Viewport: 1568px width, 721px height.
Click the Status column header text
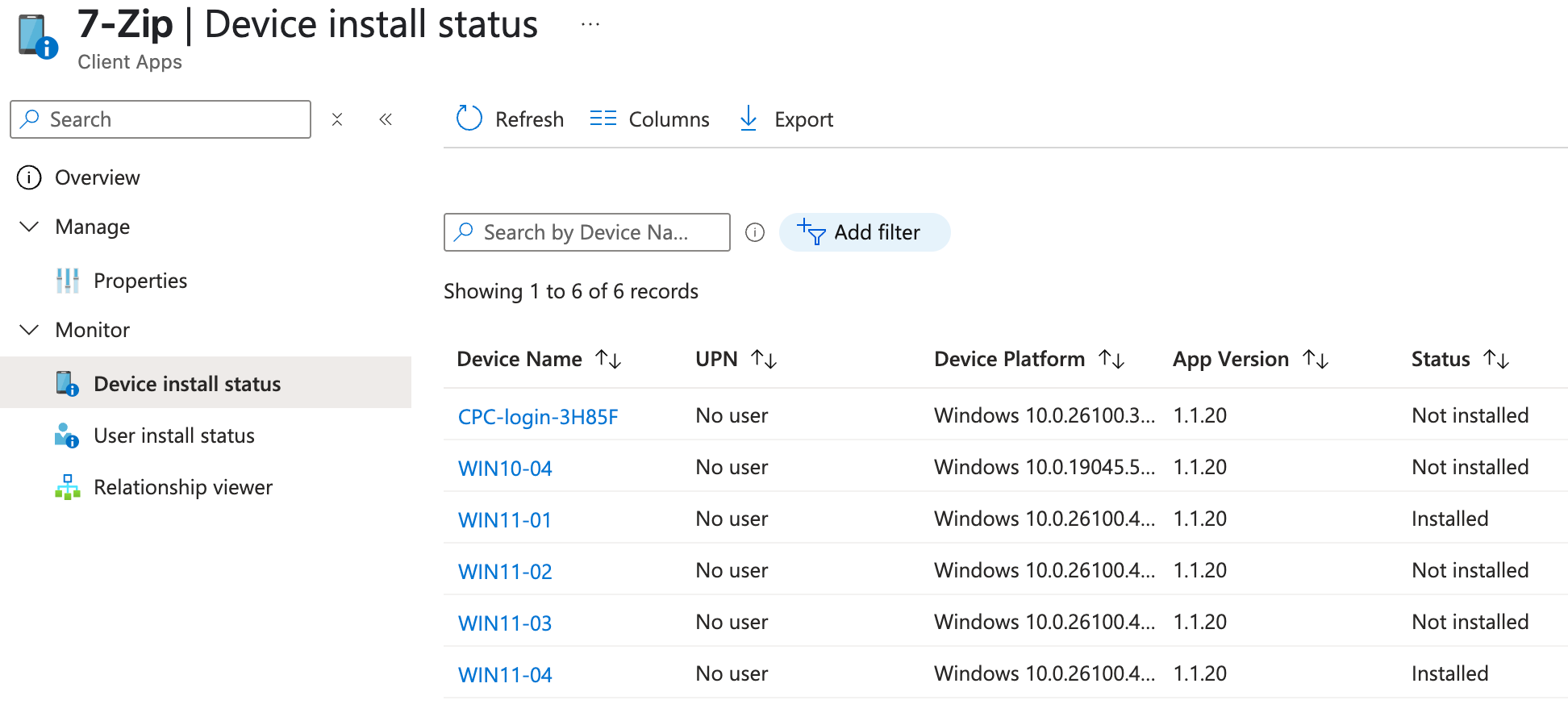tap(1441, 359)
